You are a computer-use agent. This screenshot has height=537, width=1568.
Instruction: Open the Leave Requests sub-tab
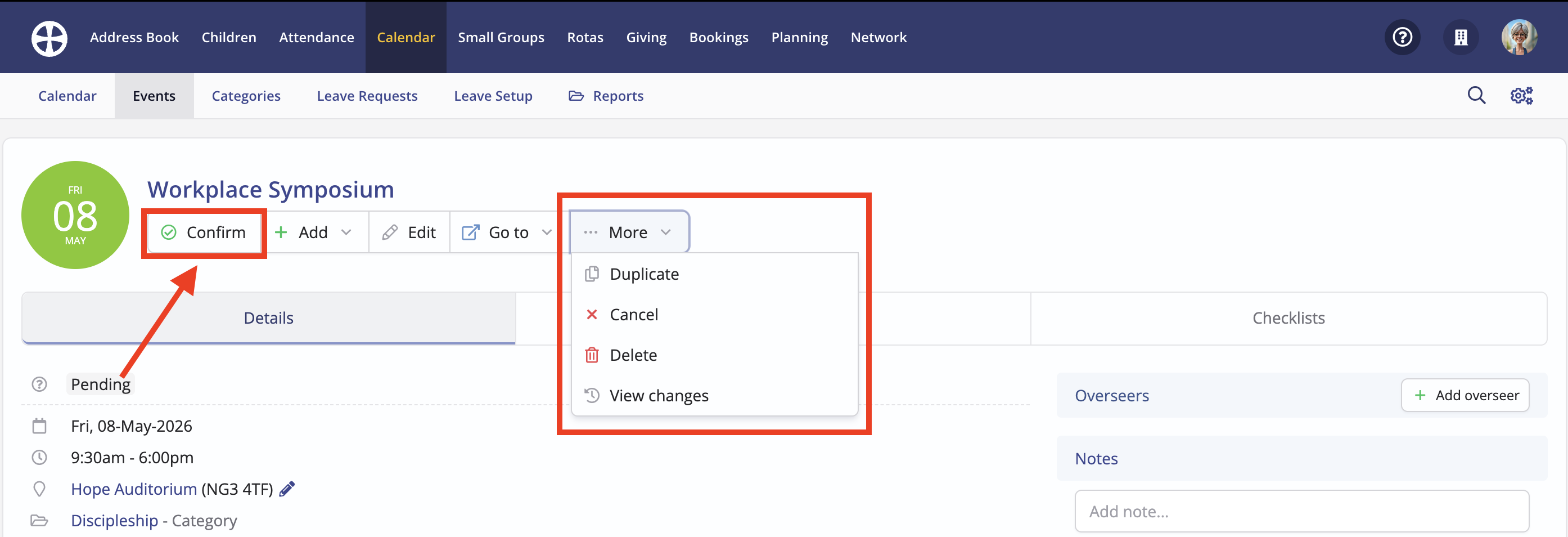click(367, 96)
